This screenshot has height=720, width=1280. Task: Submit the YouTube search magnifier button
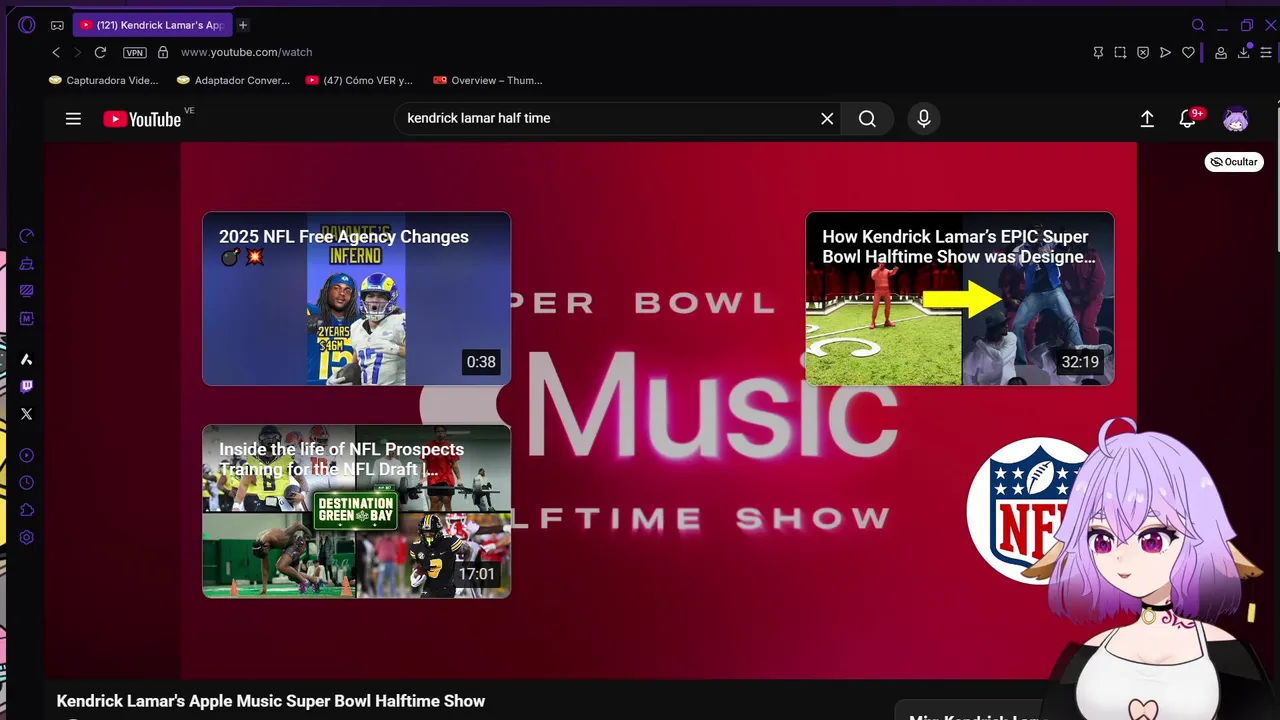click(867, 118)
